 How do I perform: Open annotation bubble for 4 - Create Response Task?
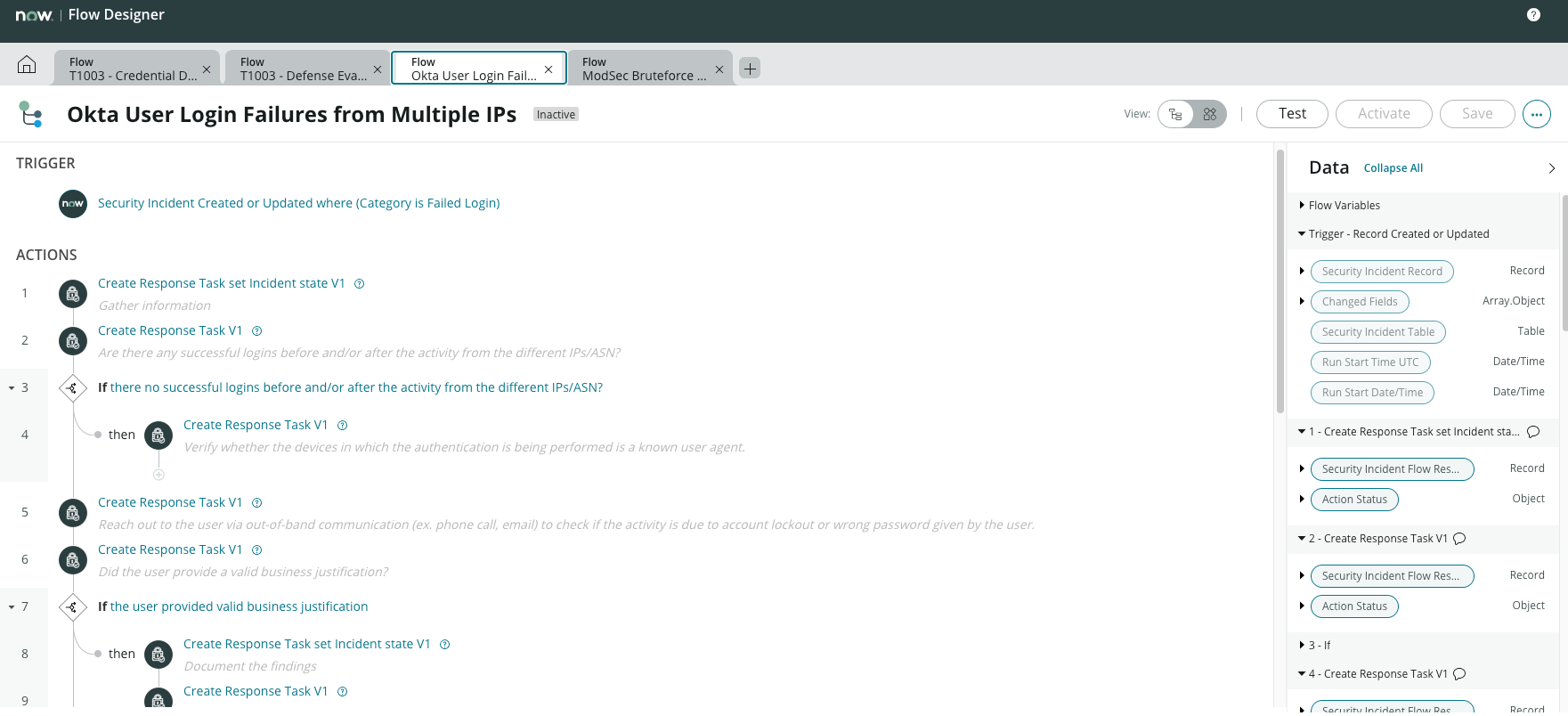[1459, 674]
